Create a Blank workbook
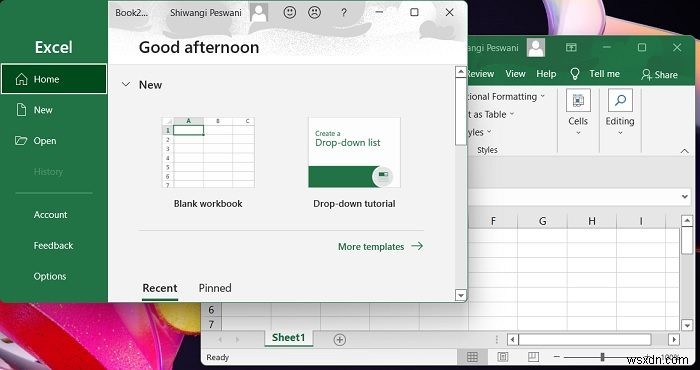 point(208,162)
